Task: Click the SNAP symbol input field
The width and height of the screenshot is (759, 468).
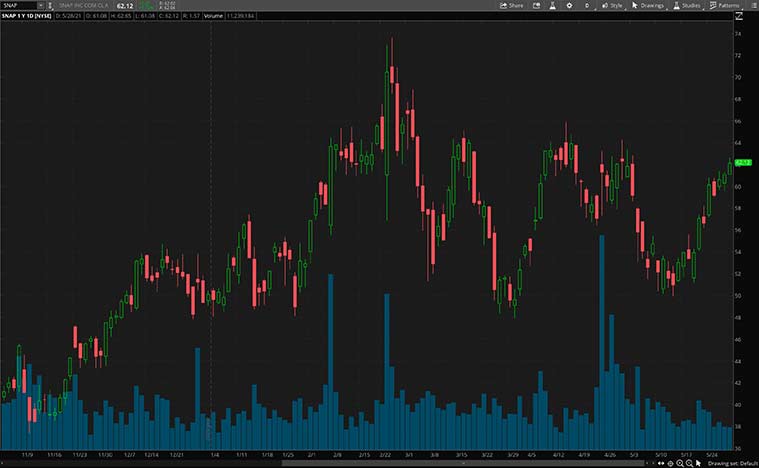Action: click(19, 5)
